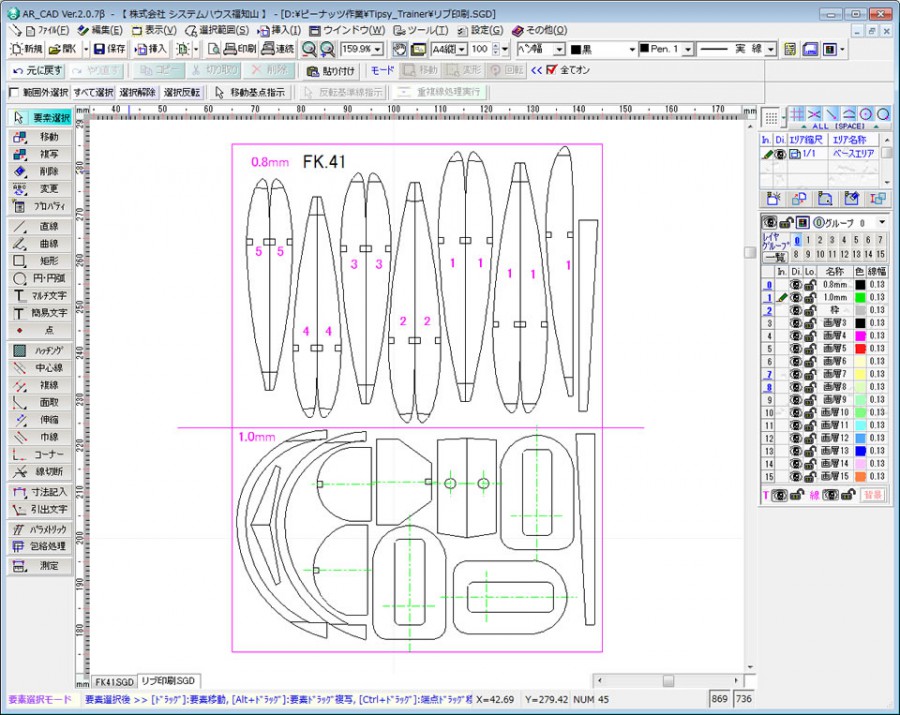Switch to the FK41.SGD tab
900x715 pixels.
[113, 680]
